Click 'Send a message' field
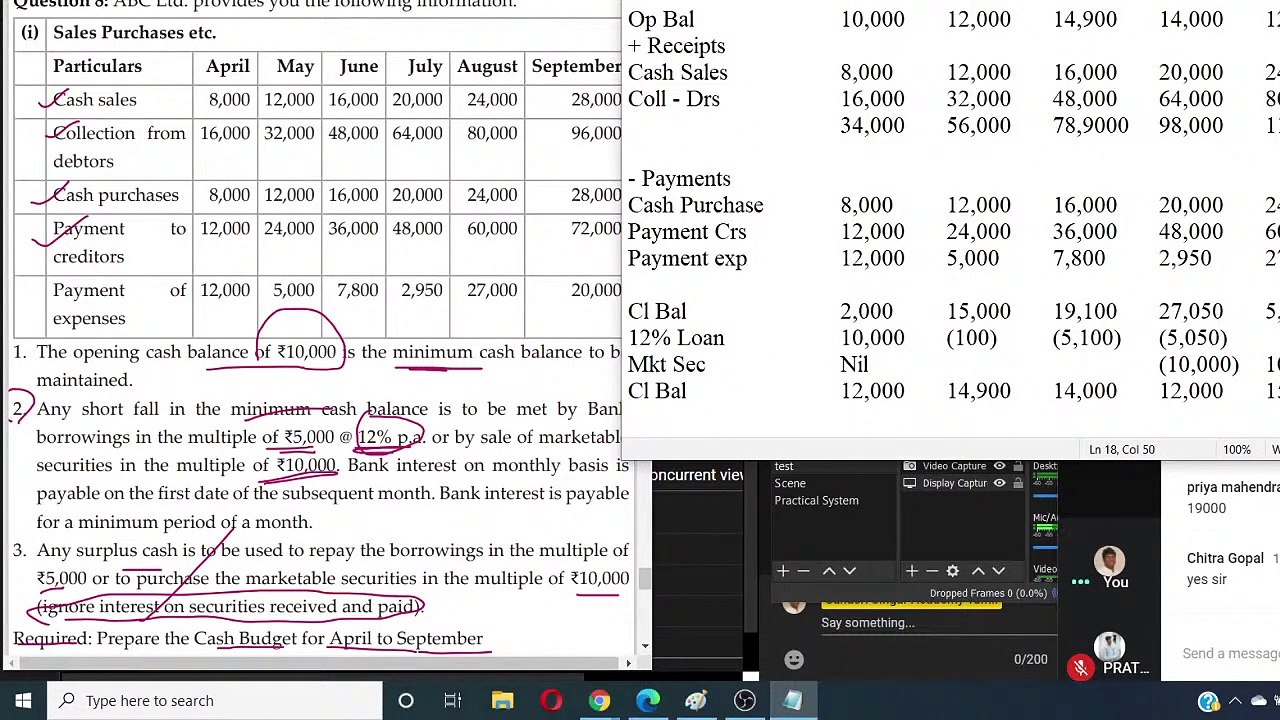 tap(1231, 653)
